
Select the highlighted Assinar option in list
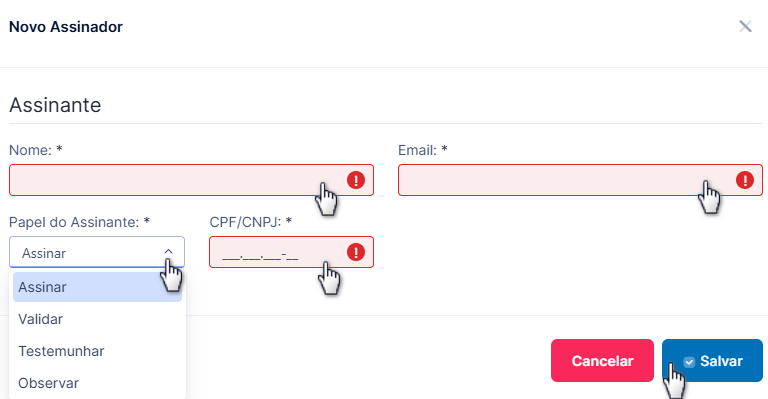coord(97,287)
